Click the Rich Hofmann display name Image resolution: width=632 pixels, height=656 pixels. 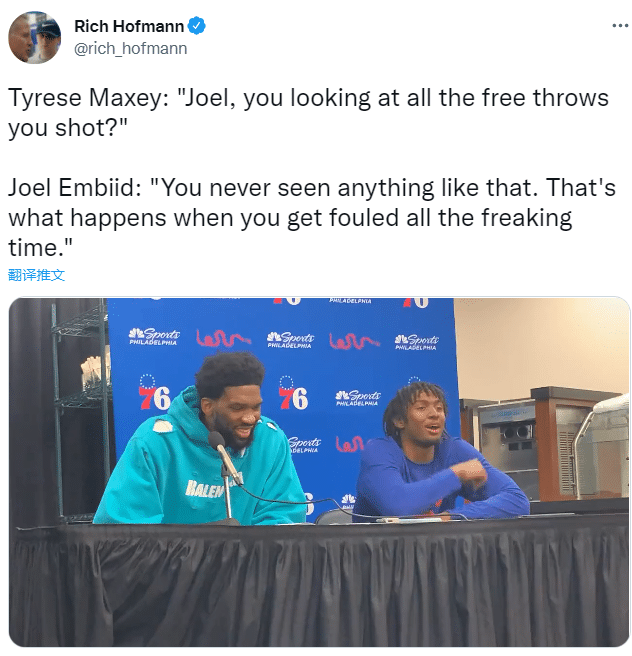coord(129,26)
